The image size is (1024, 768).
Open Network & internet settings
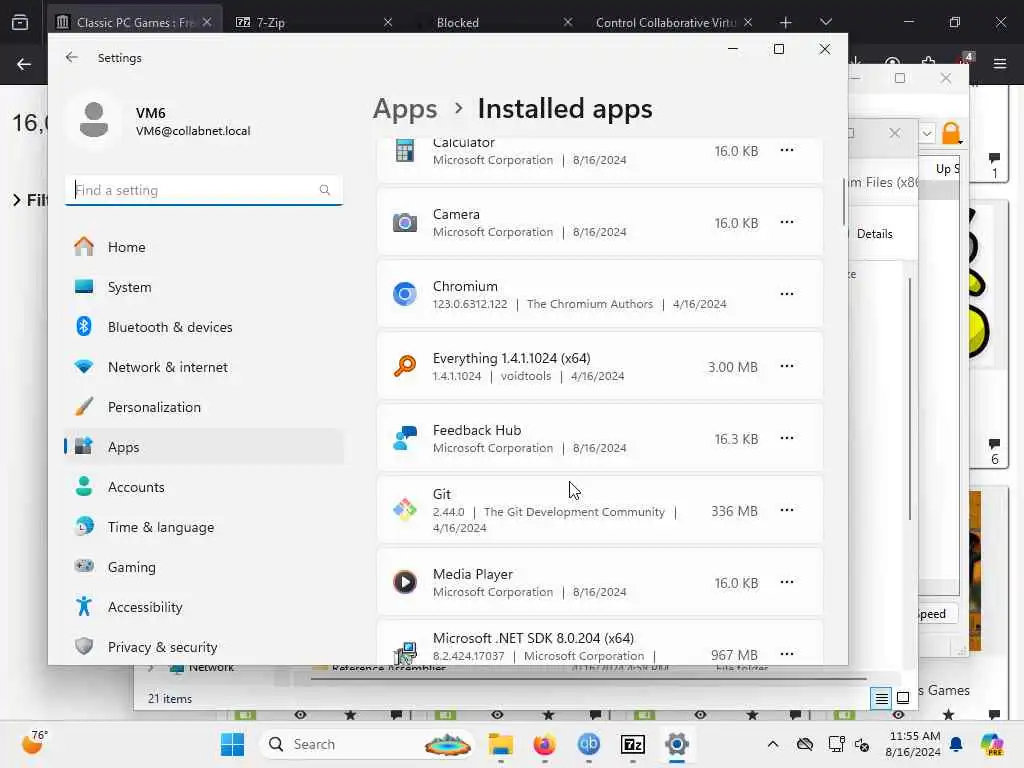[204, 367]
